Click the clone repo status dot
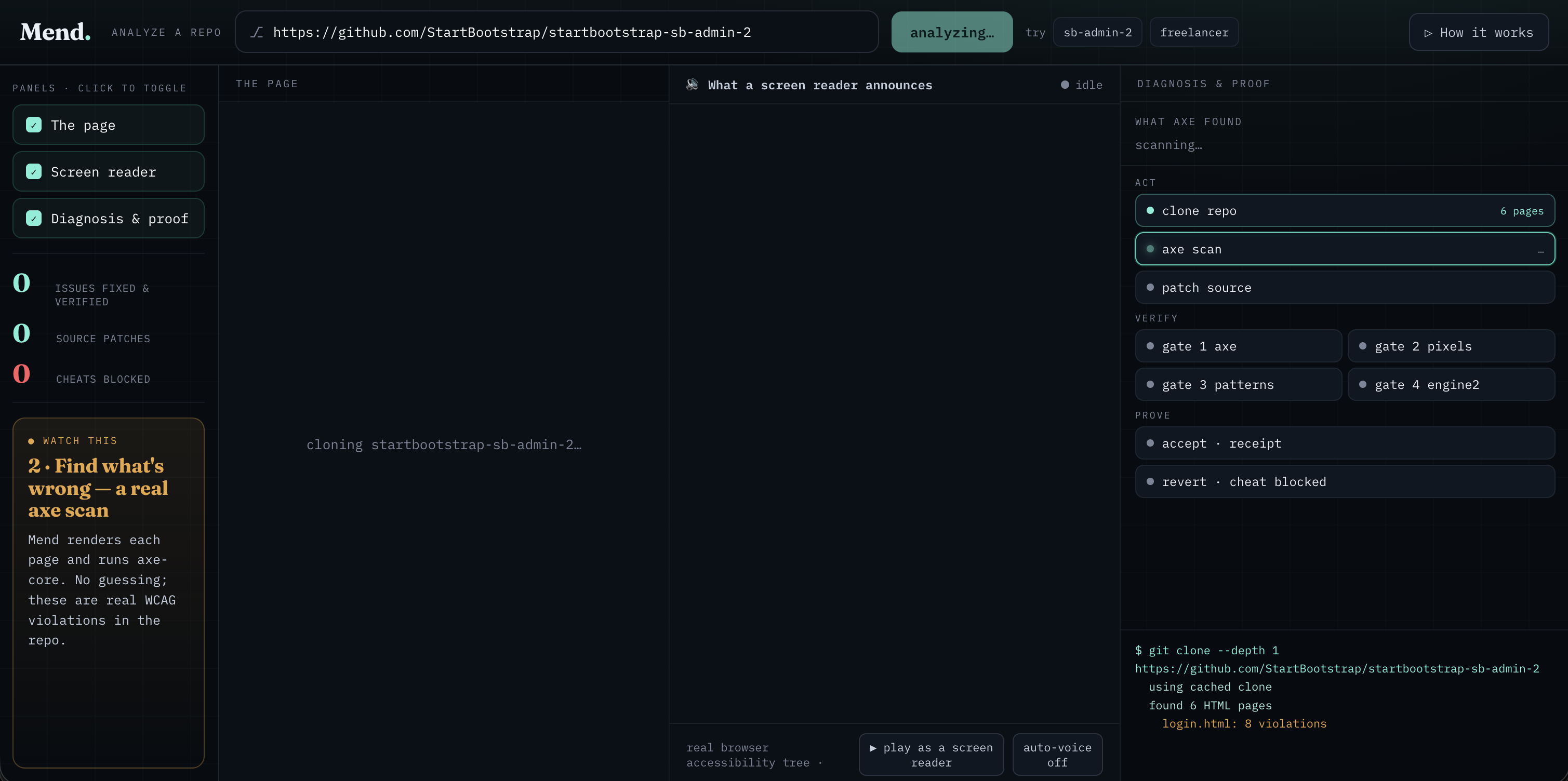1568x781 pixels. tap(1150, 210)
